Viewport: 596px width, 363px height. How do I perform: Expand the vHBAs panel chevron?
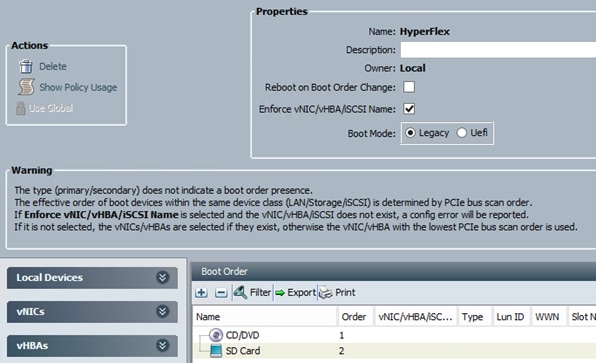tap(162, 346)
